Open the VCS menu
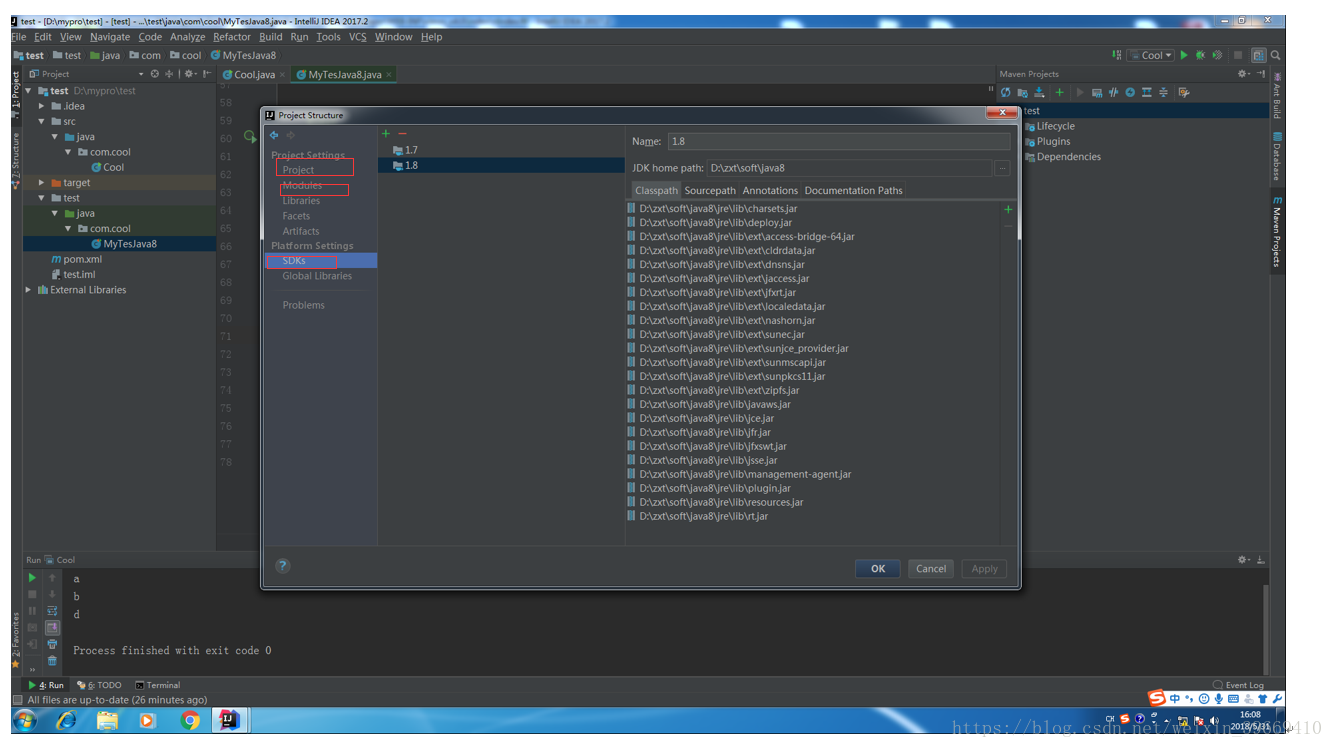 (357, 37)
